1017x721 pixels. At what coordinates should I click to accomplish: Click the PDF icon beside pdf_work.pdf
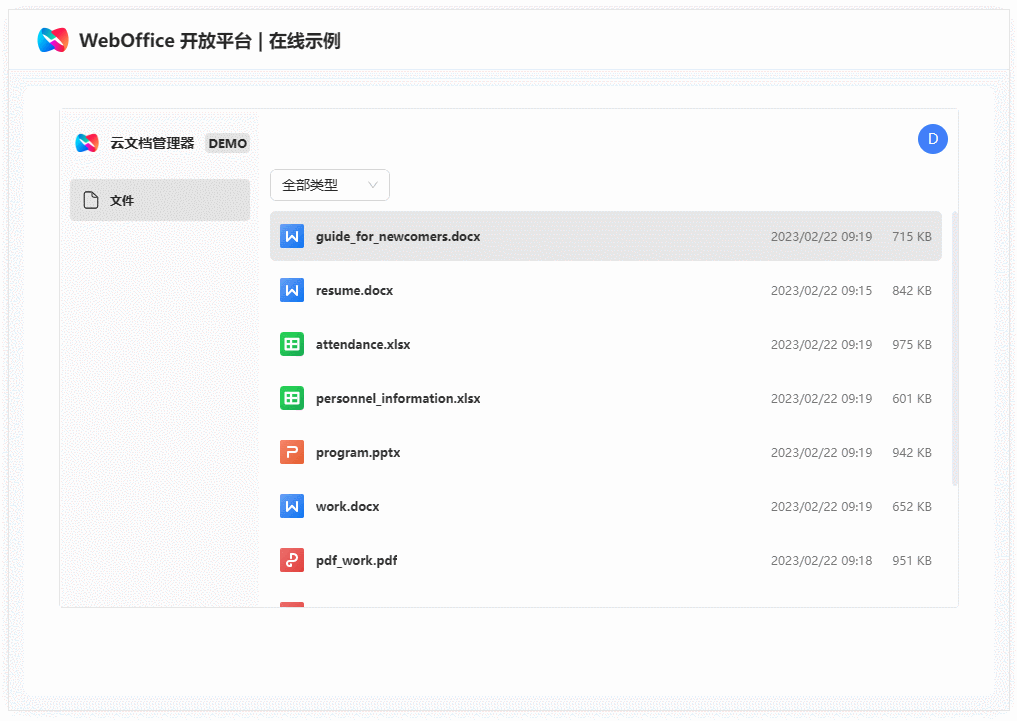click(291, 560)
